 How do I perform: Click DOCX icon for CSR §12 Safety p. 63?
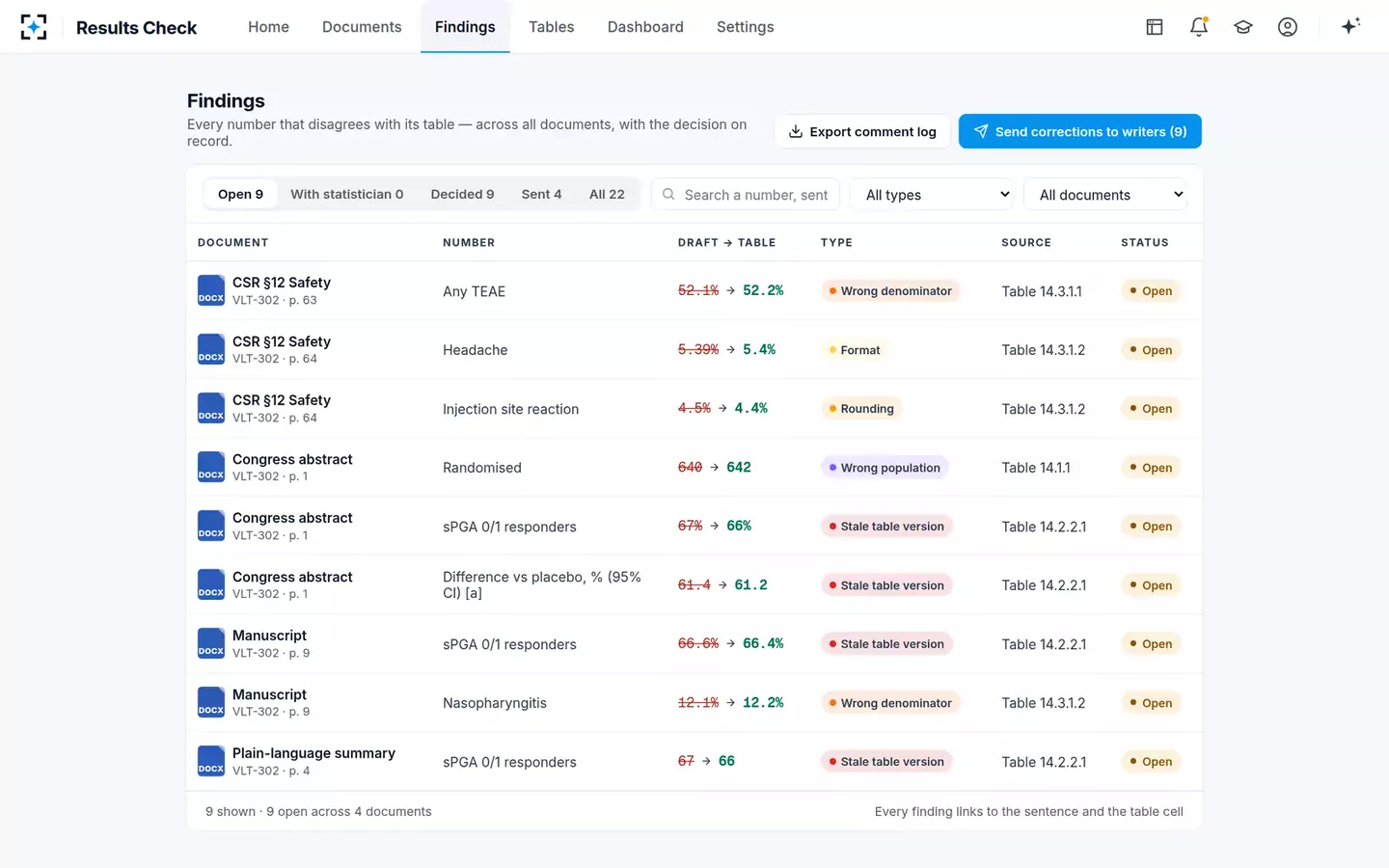pos(211,291)
